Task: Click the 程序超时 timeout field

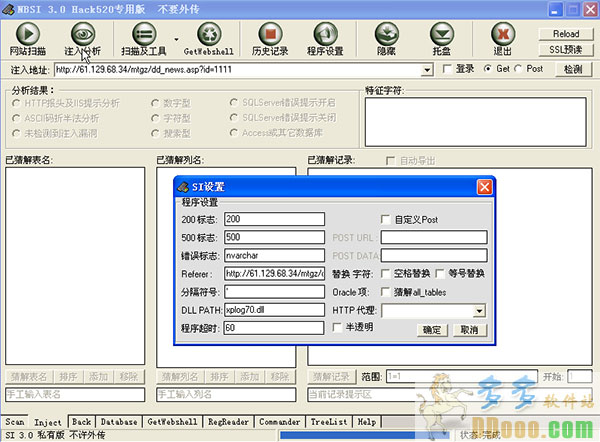Action: pos(274,328)
